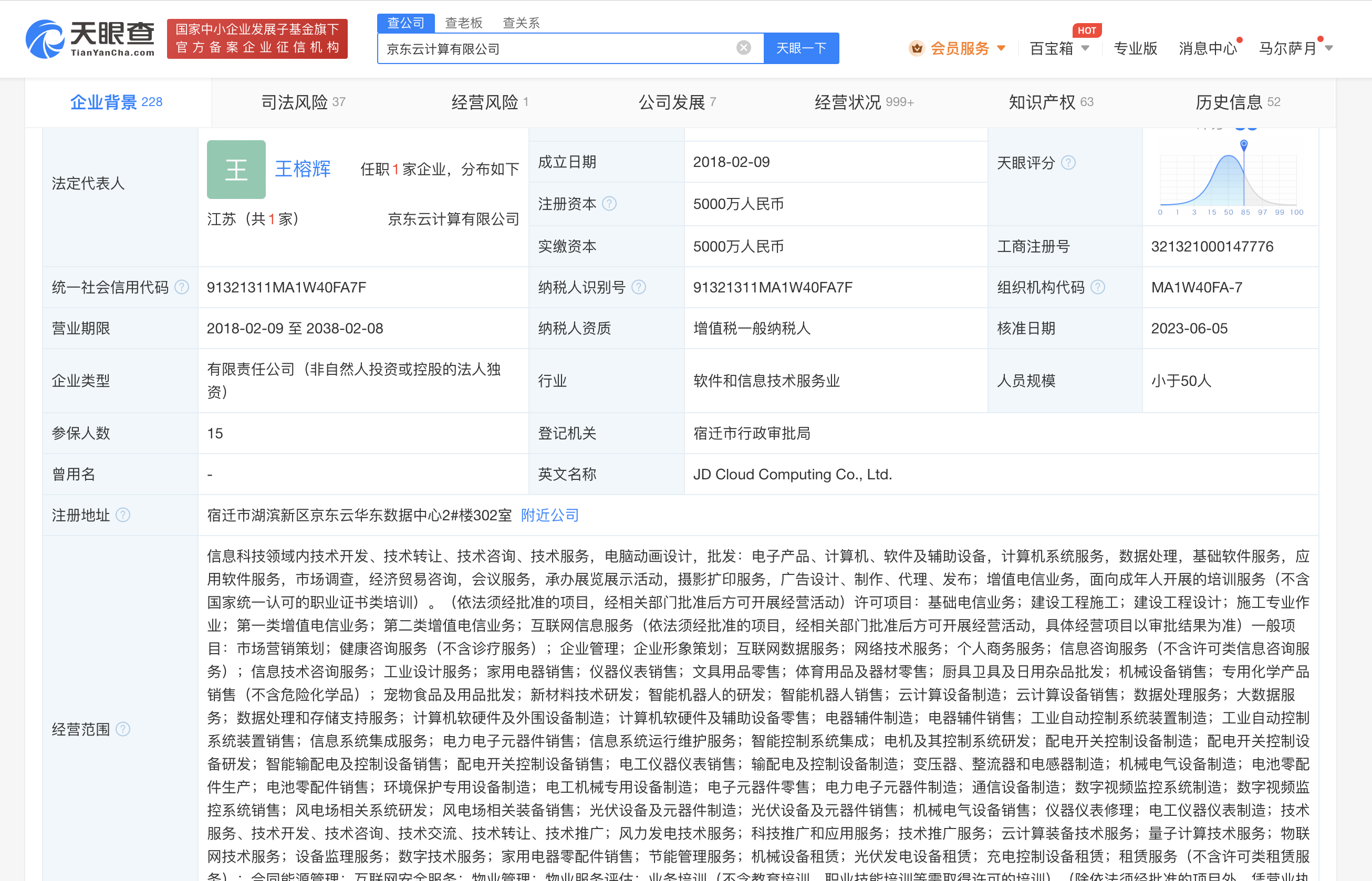Viewport: 1372px width, 881px height.
Task: Select the English name JD Cloud Computing Co., Ltd.
Action: point(792,475)
